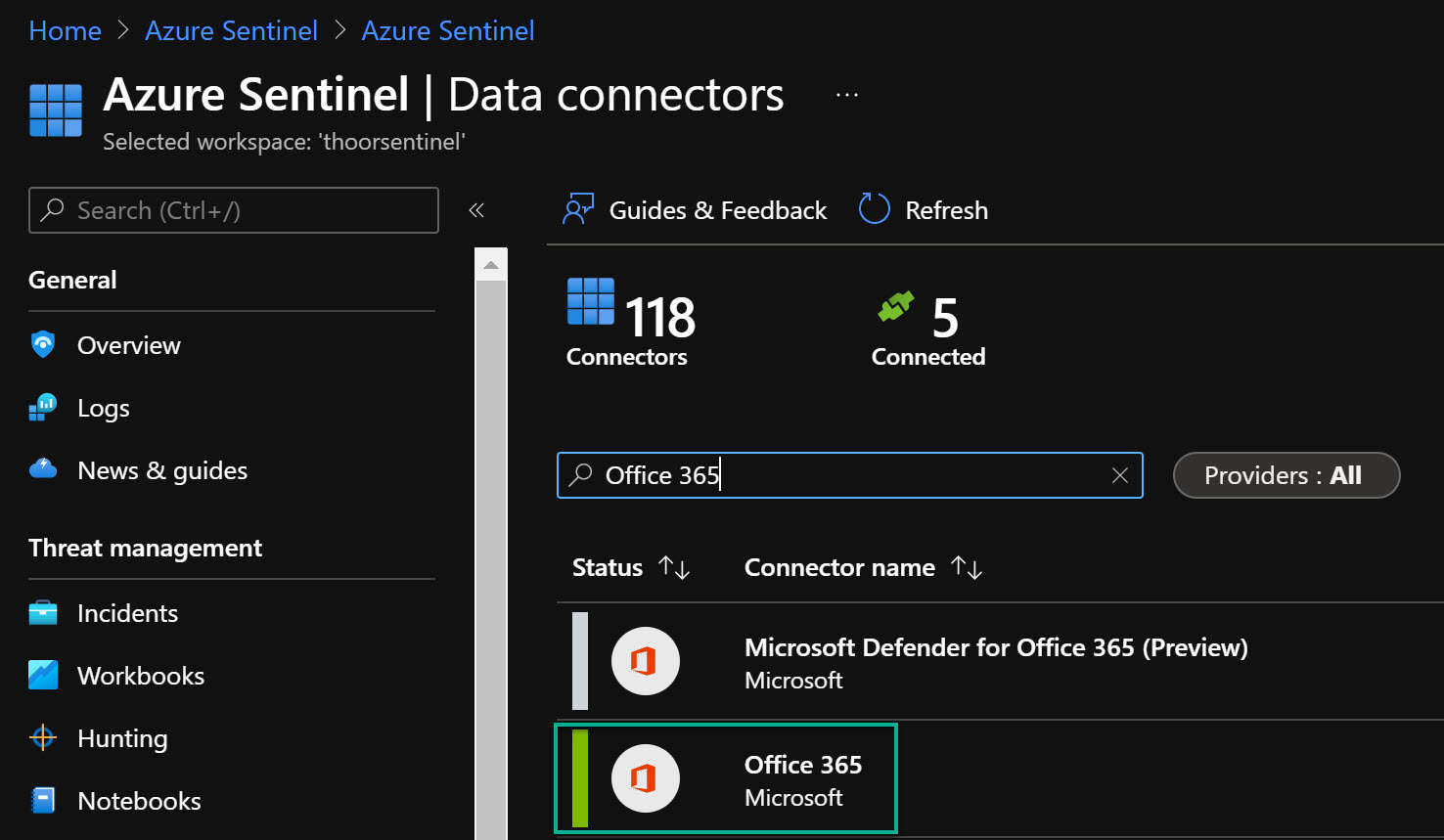The image size is (1444, 840).
Task: Click the Logs chart icon
Action: tap(43, 408)
